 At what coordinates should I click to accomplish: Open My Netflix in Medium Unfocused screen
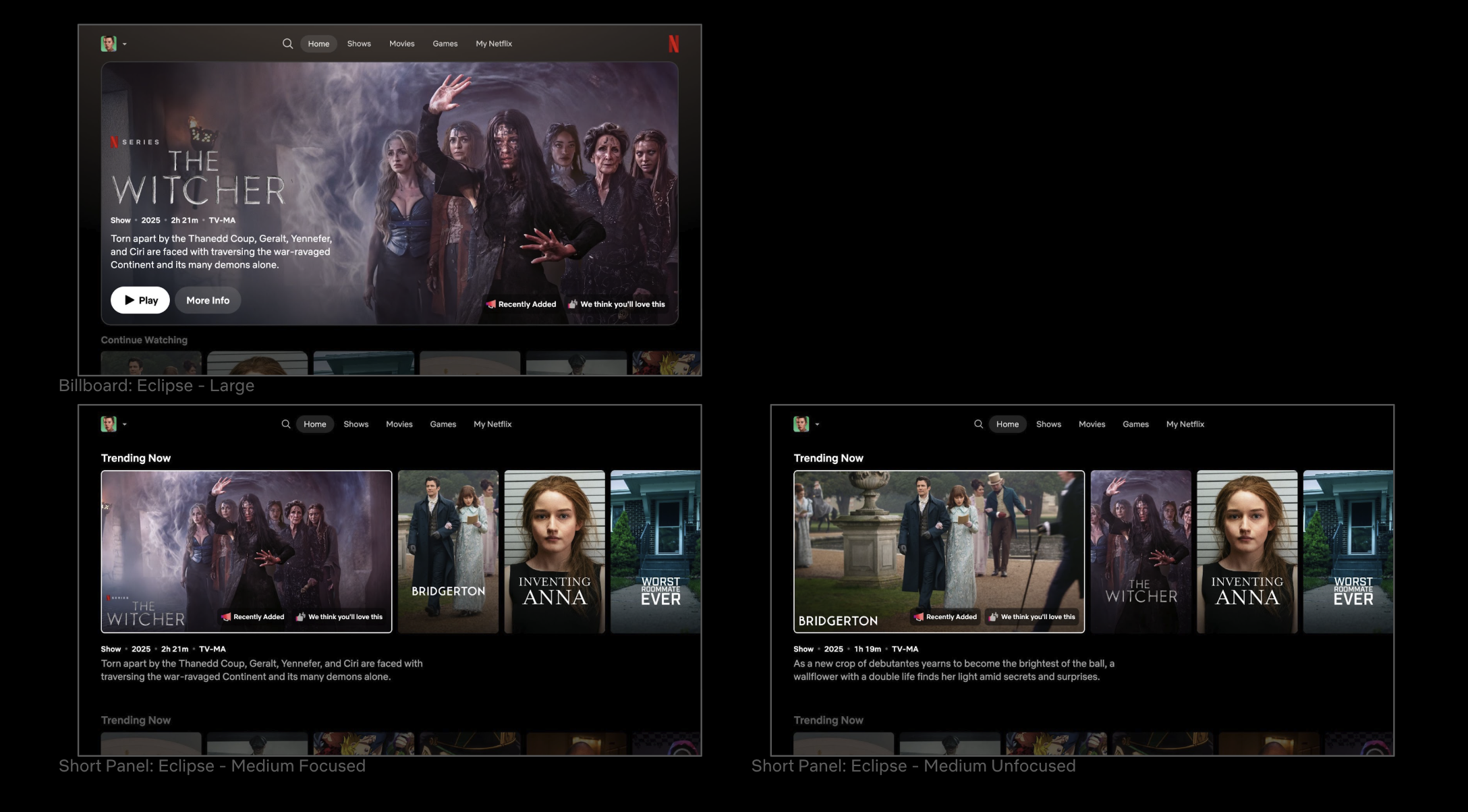pyautogui.click(x=1185, y=424)
